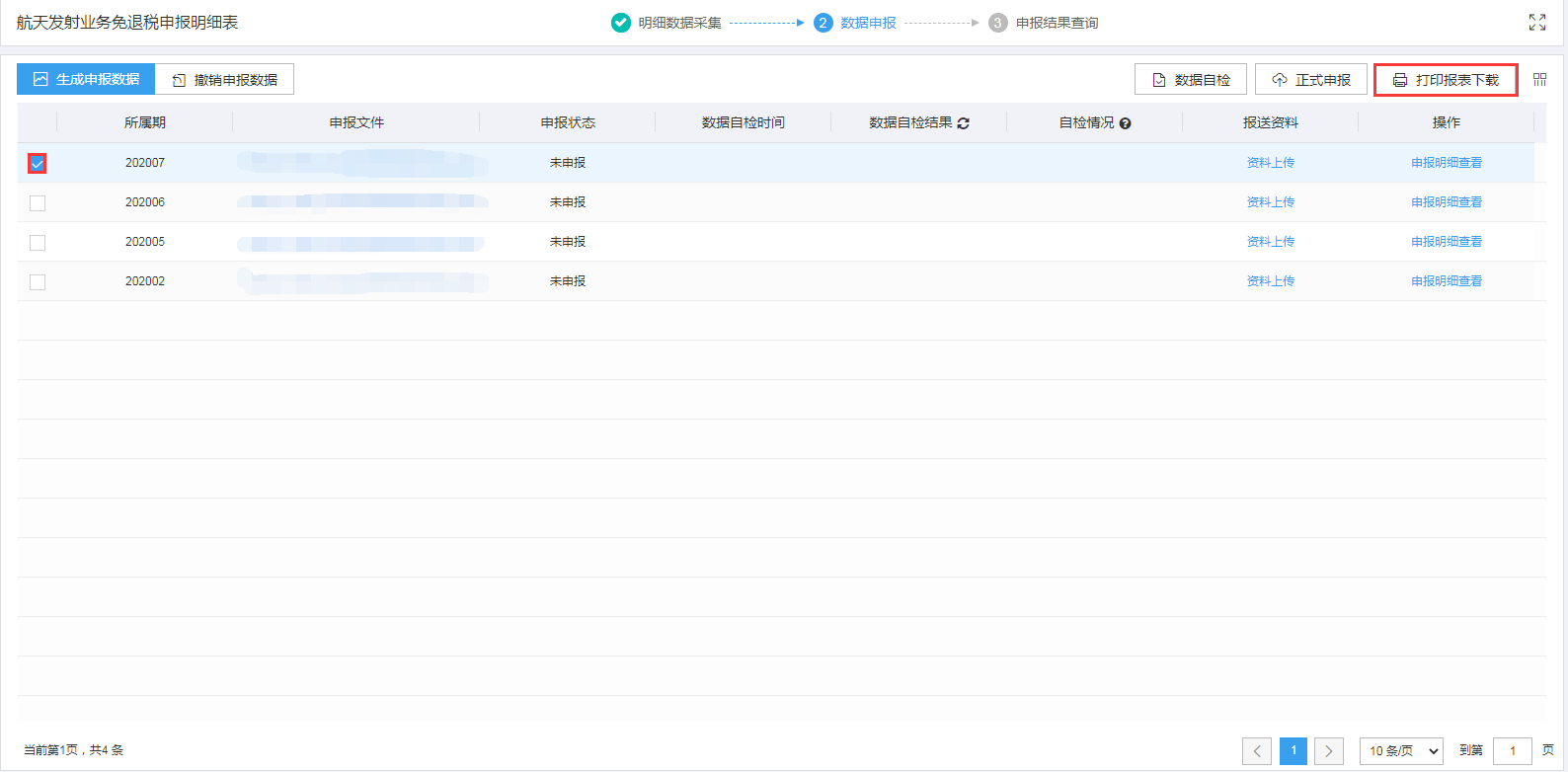The image size is (1568, 772).
Task: Go to the 申报结果查询 step
Action: coord(1057,23)
